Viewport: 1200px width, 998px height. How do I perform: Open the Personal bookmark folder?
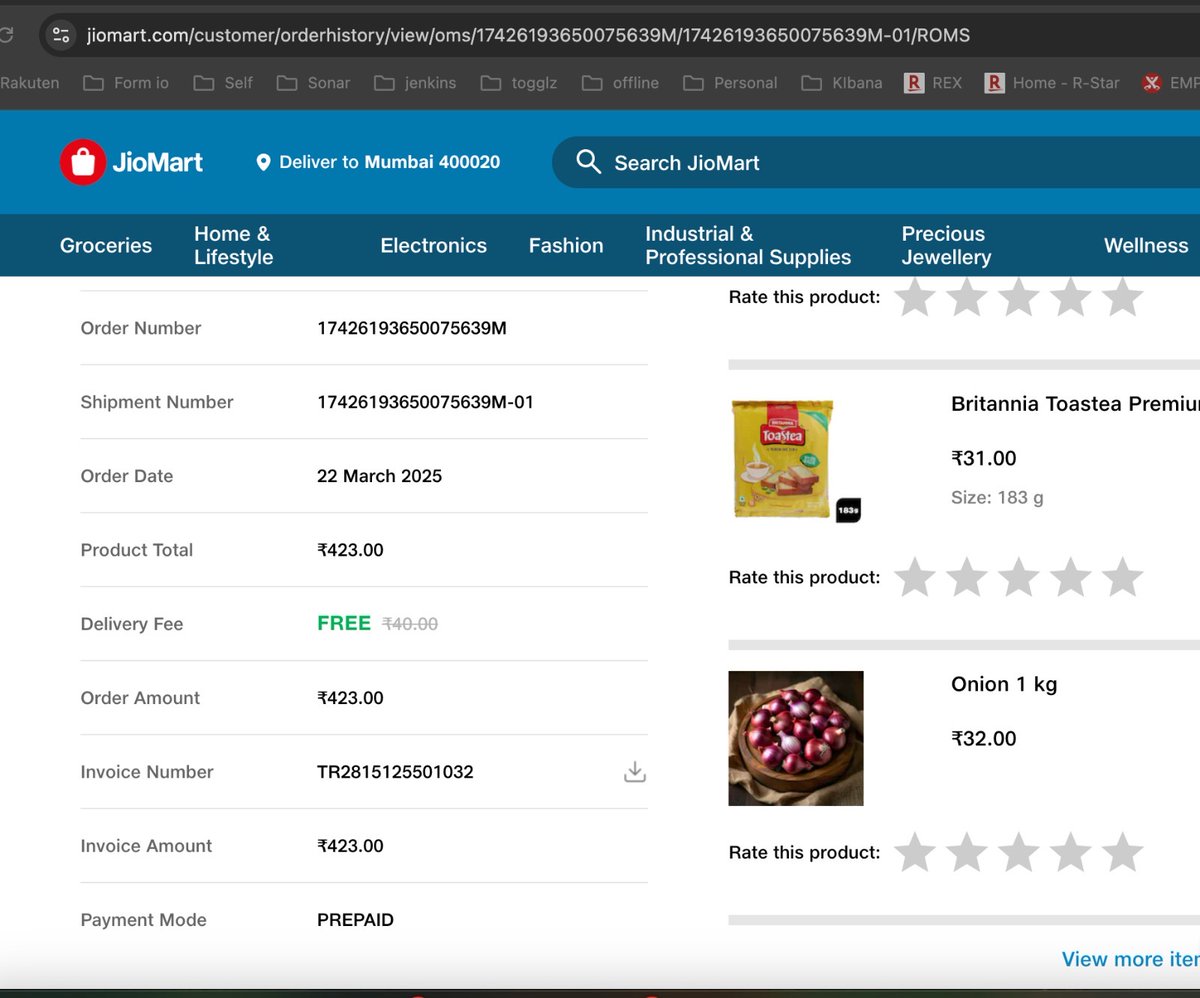click(x=730, y=83)
